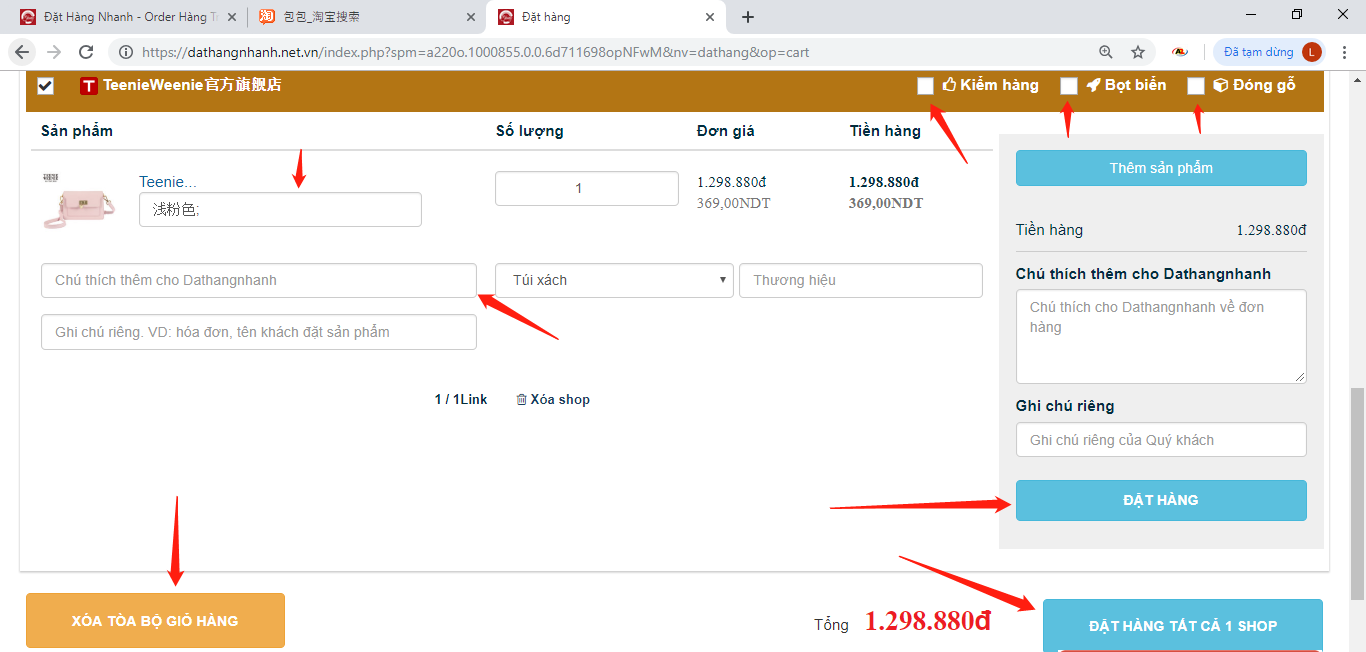Image resolution: width=1366 pixels, height=652 pixels.
Task: Tick the Bọt biển checkbox
Action: coord(1069,86)
